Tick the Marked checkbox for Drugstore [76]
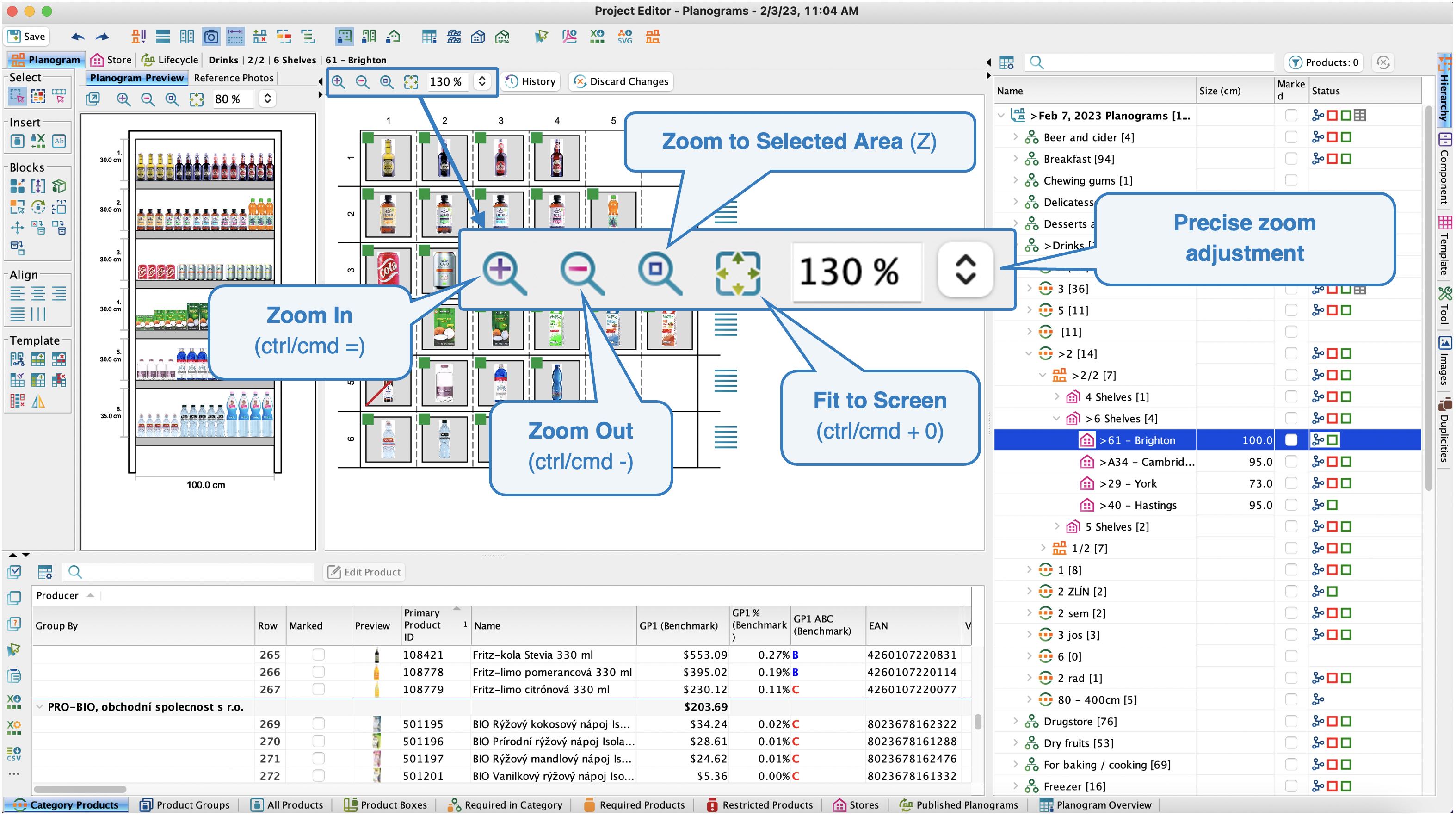The width and height of the screenshot is (1456, 816). pos(1291,721)
